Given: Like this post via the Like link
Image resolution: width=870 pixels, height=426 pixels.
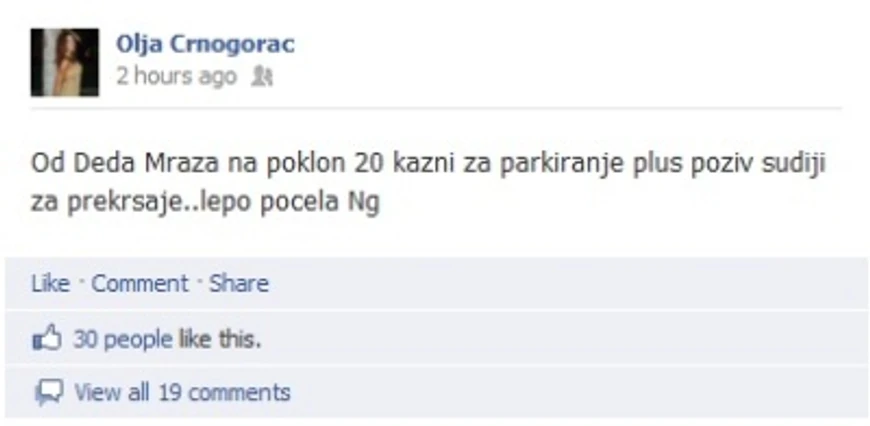Looking at the screenshot, I should click(50, 283).
